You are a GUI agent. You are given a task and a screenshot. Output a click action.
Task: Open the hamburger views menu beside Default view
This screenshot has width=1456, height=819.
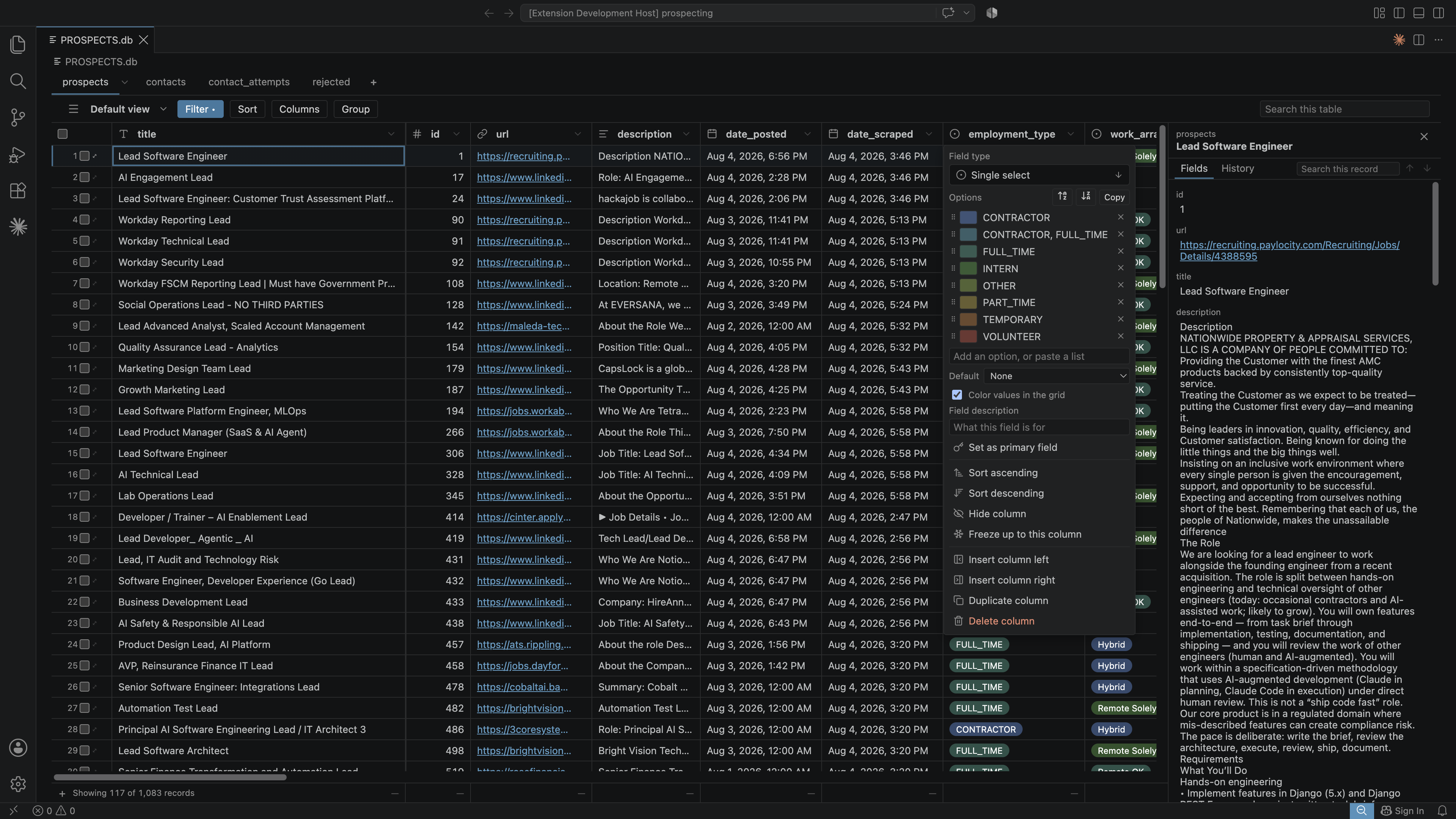[x=73, y=109]
